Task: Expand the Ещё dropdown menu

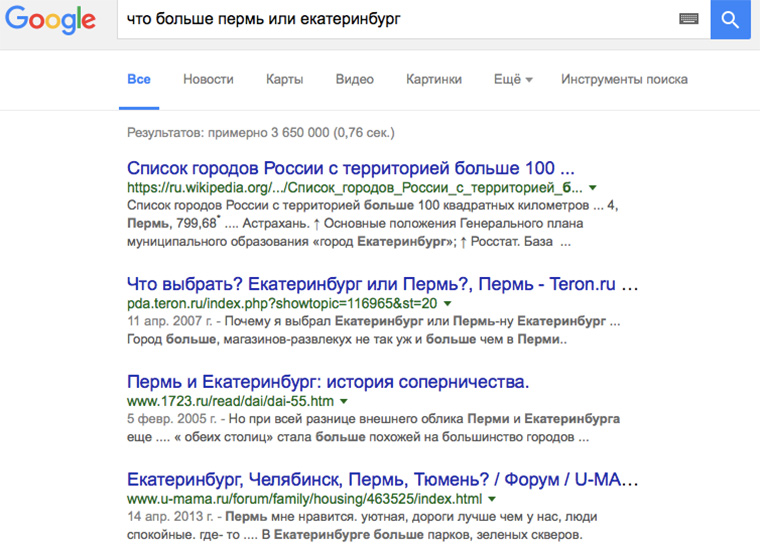Action: tap(513, 79)
